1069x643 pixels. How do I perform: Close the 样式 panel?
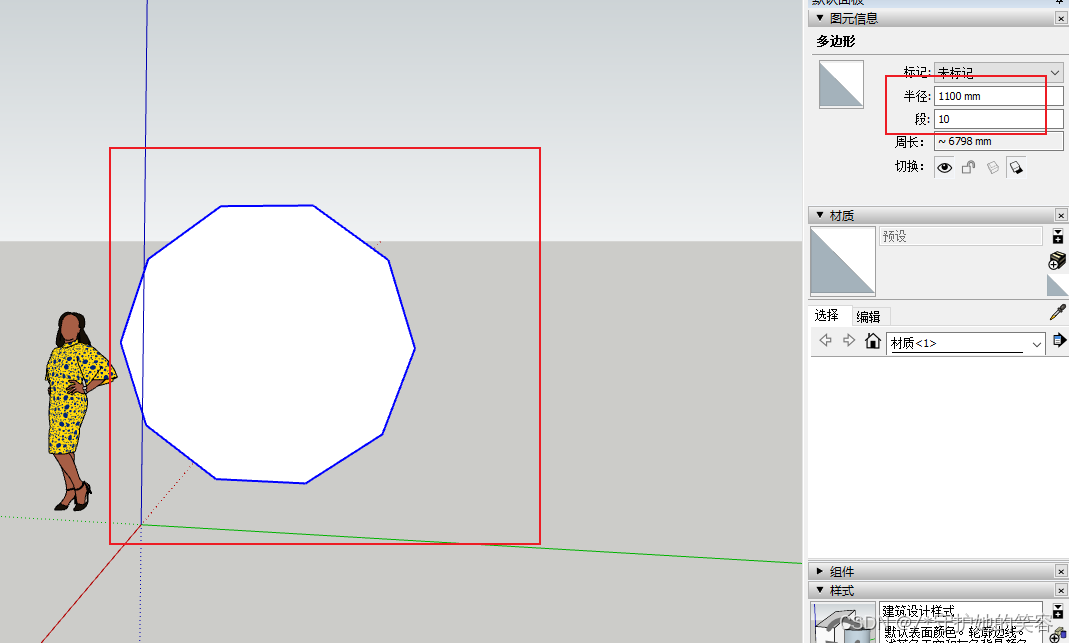(1061, 590)
